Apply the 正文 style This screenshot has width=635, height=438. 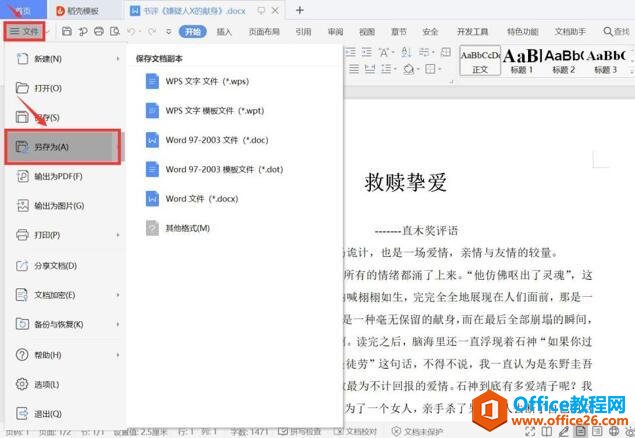(480, 61)
